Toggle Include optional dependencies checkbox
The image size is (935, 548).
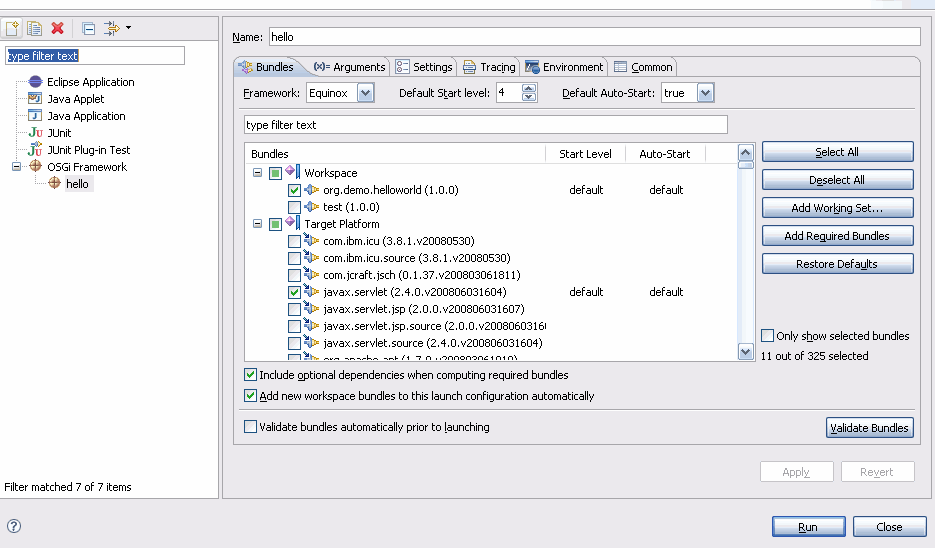point(250,375)
